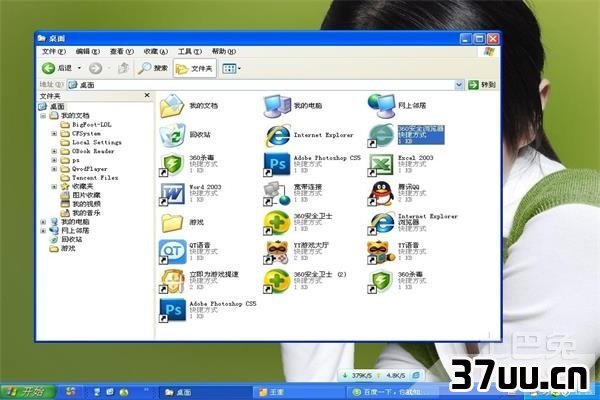Click the greyed forward arrow button
This screenshot has height=400, width=600.
(96, 68)
